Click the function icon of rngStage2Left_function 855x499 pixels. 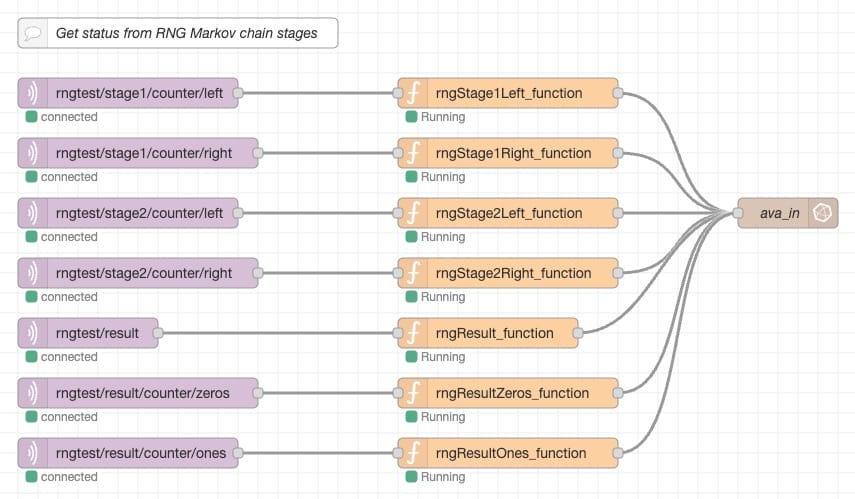coord(414,213)
